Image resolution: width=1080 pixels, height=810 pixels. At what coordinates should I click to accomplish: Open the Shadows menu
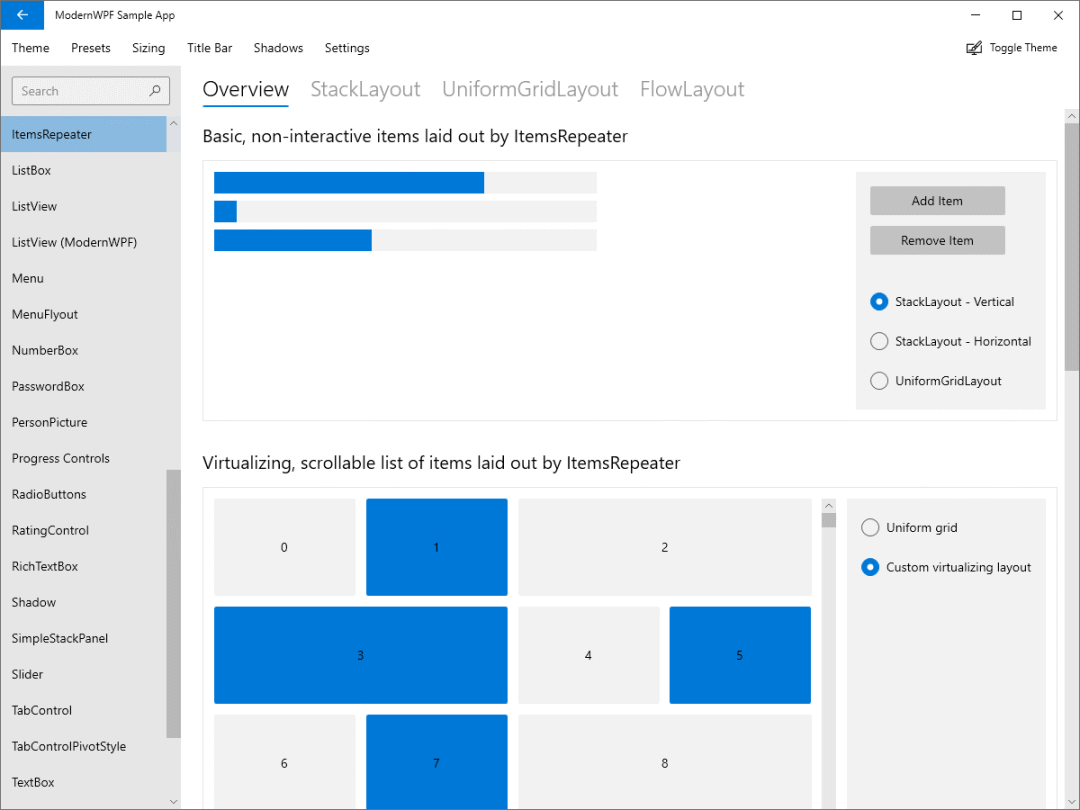click(278, 47)
